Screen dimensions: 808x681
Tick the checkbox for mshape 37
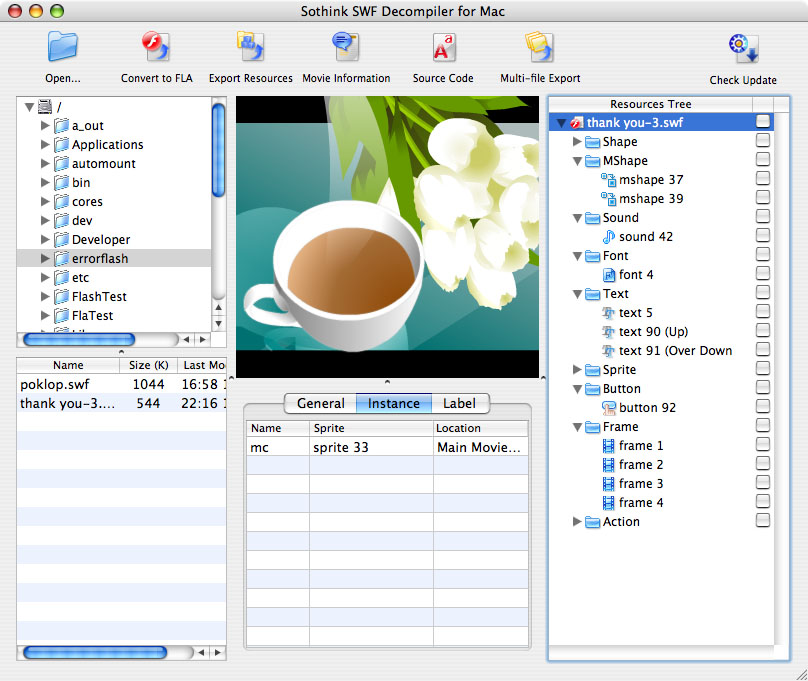(763, 178)
